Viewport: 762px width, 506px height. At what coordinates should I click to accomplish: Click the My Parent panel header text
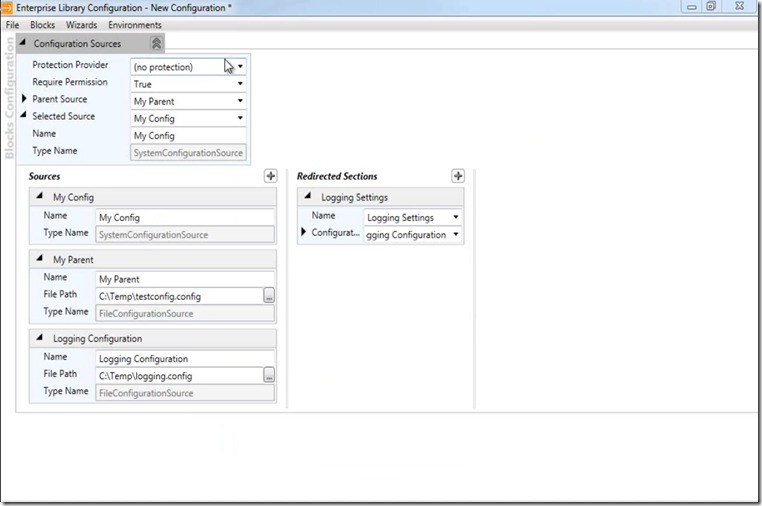point(73,260)
